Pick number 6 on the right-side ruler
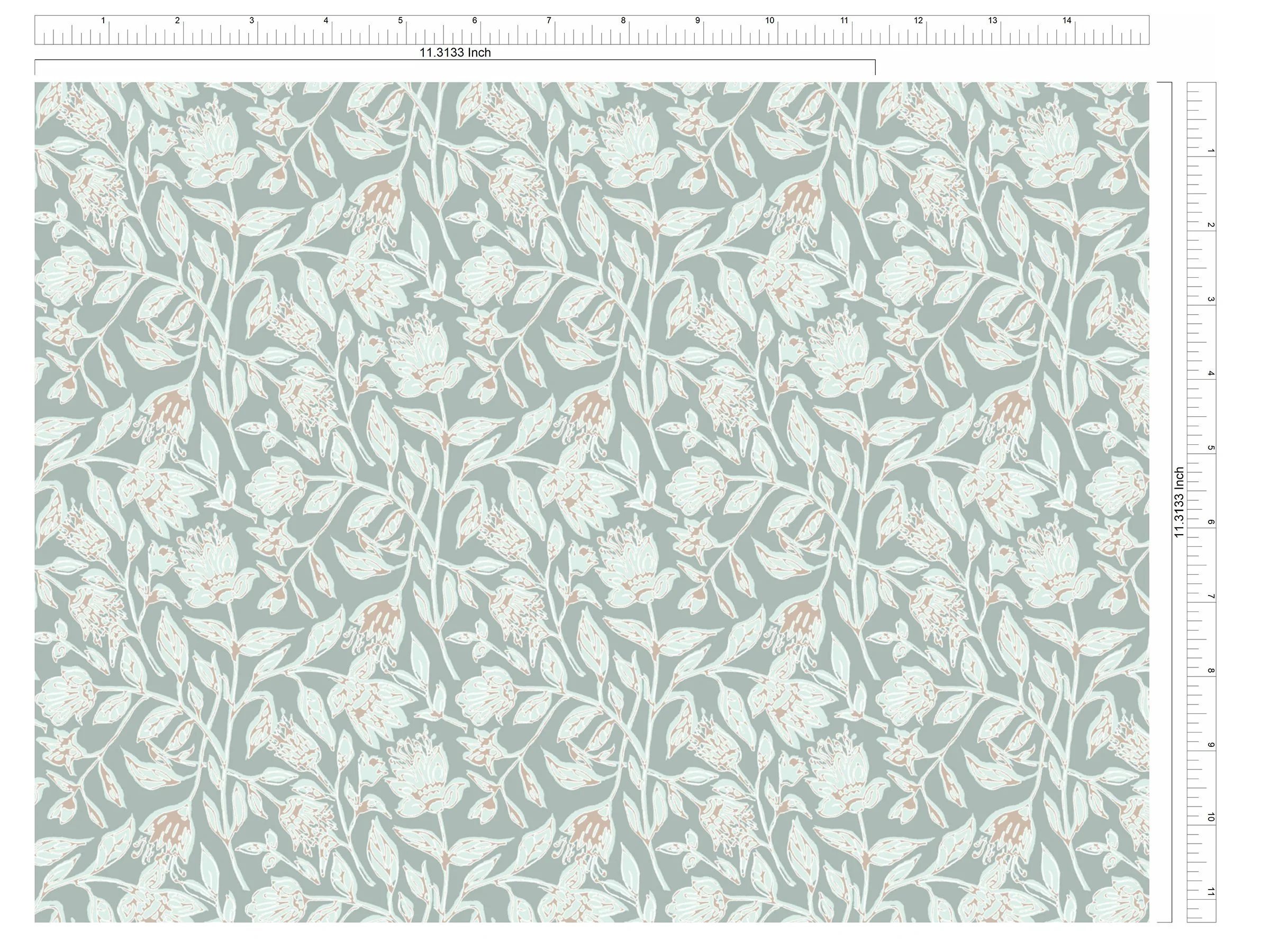This screenshot has height=952, width=1270. (x=1210, y=522)
